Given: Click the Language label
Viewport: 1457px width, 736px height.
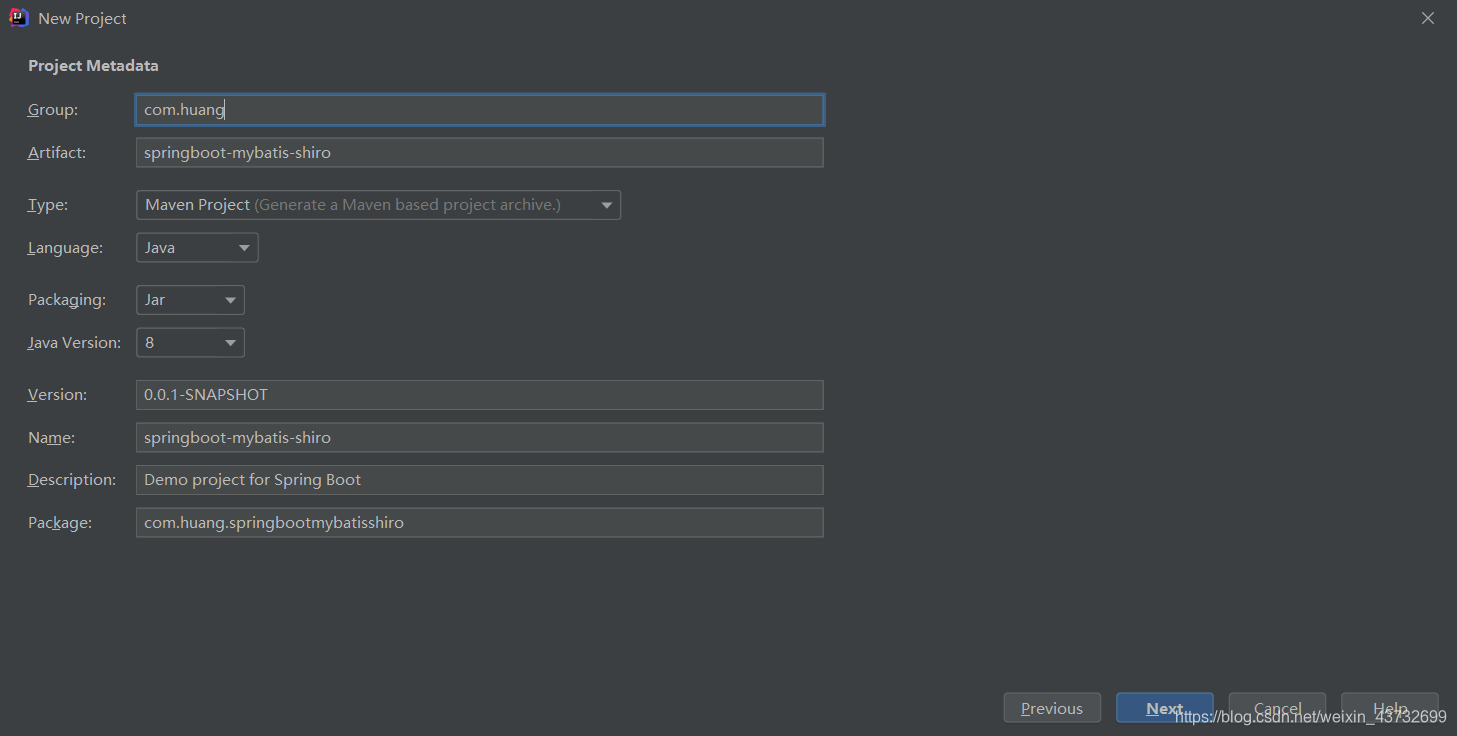Looking at the screenshot, I should click(x=65, y=248).
